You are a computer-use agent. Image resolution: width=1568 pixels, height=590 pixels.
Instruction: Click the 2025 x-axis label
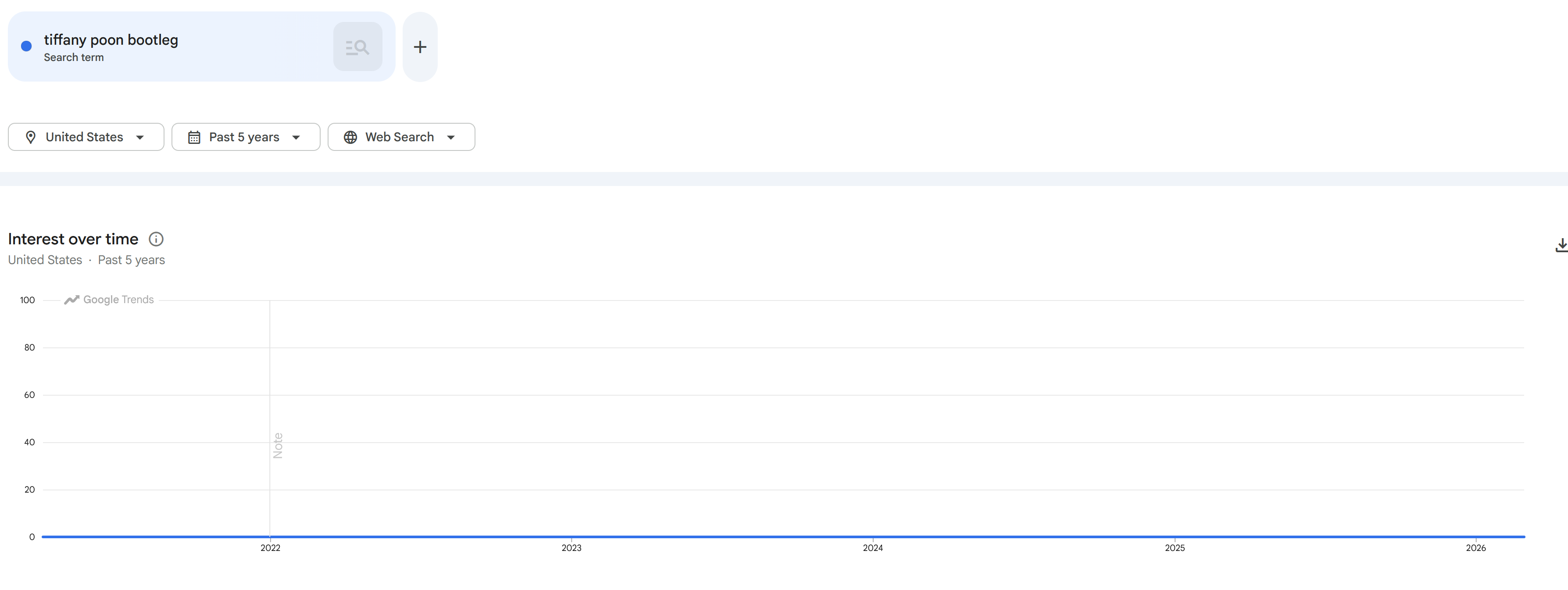[1175, 548]
